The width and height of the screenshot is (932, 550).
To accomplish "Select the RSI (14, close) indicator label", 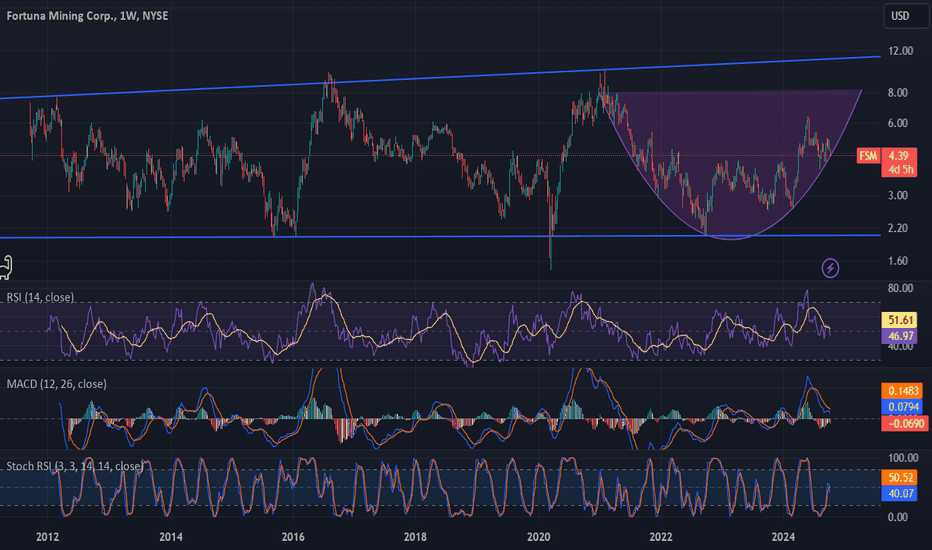I will coord(40,297).
